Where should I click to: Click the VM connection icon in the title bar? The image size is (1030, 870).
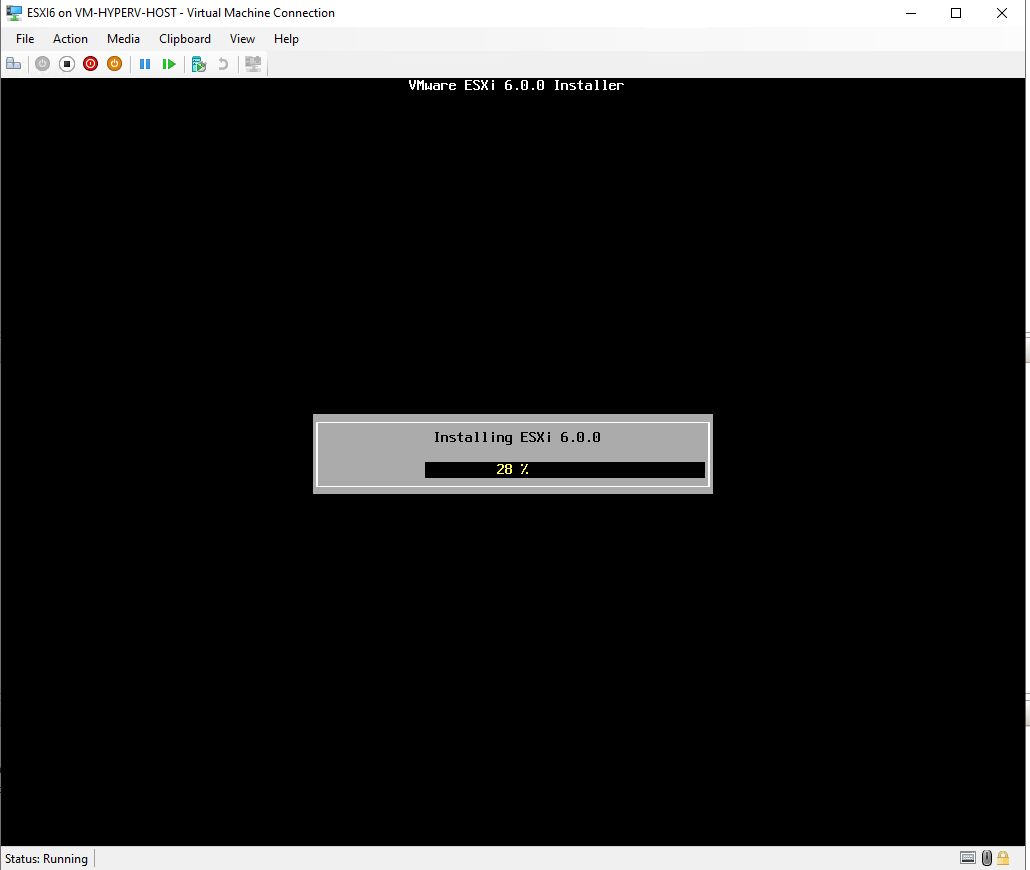coord(14,12)
